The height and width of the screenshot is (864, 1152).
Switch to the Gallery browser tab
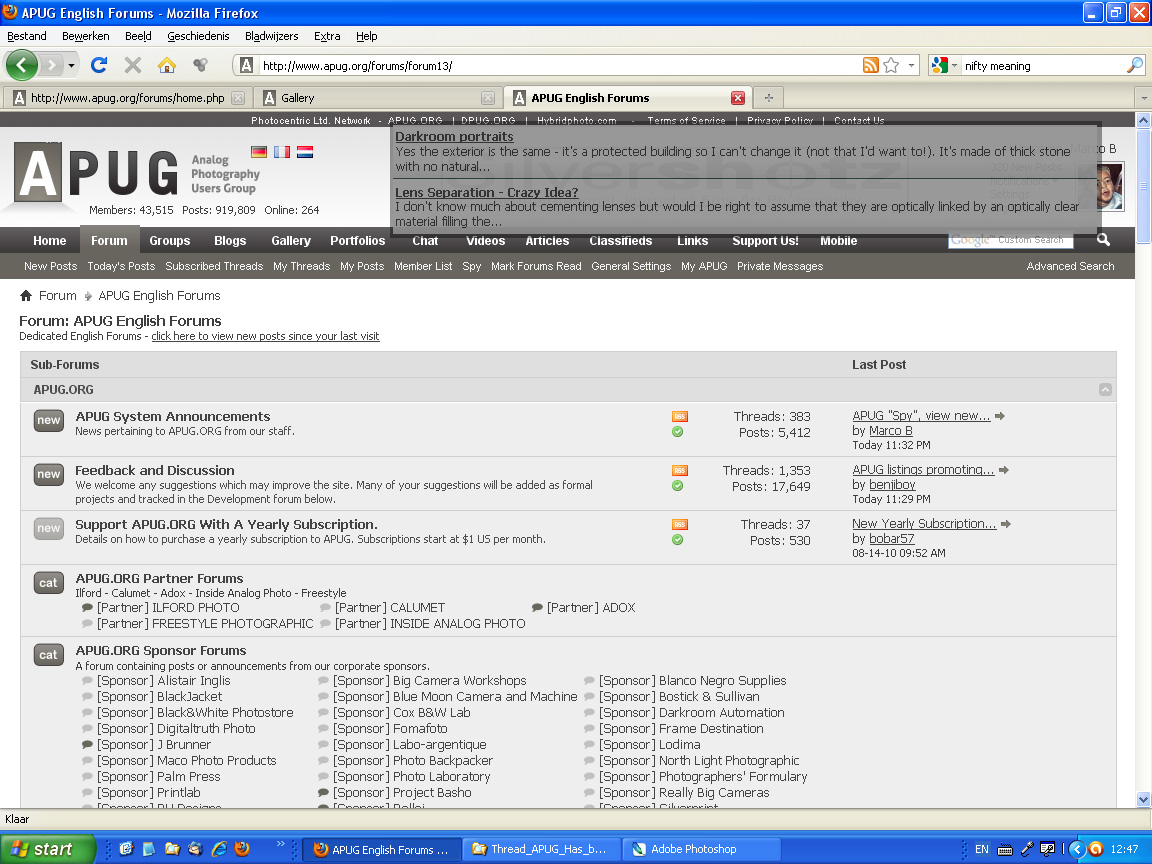coord(378,98)
